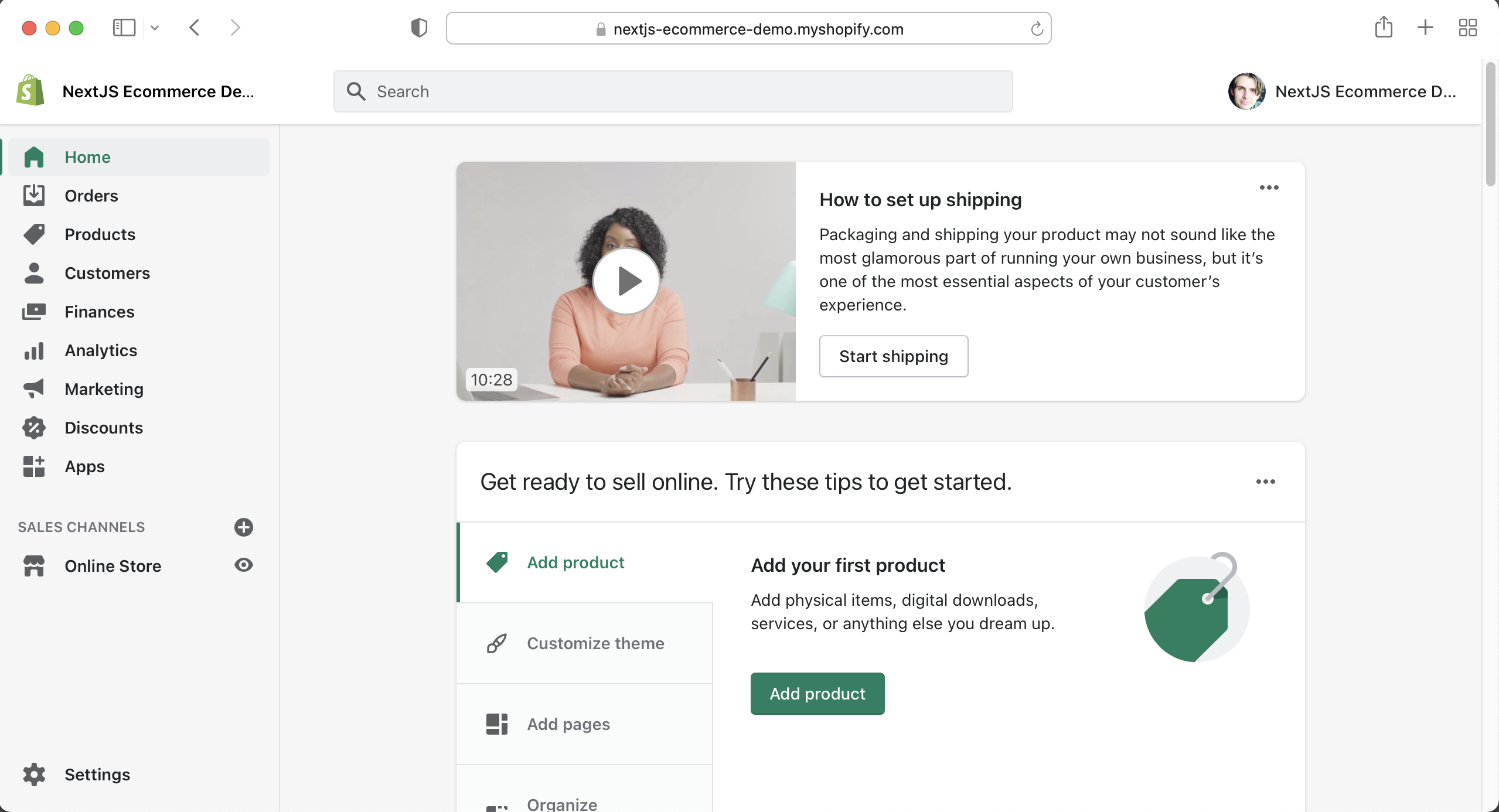
Task: Toggle the browser sidebar panel
Action: tap(124, 28)
